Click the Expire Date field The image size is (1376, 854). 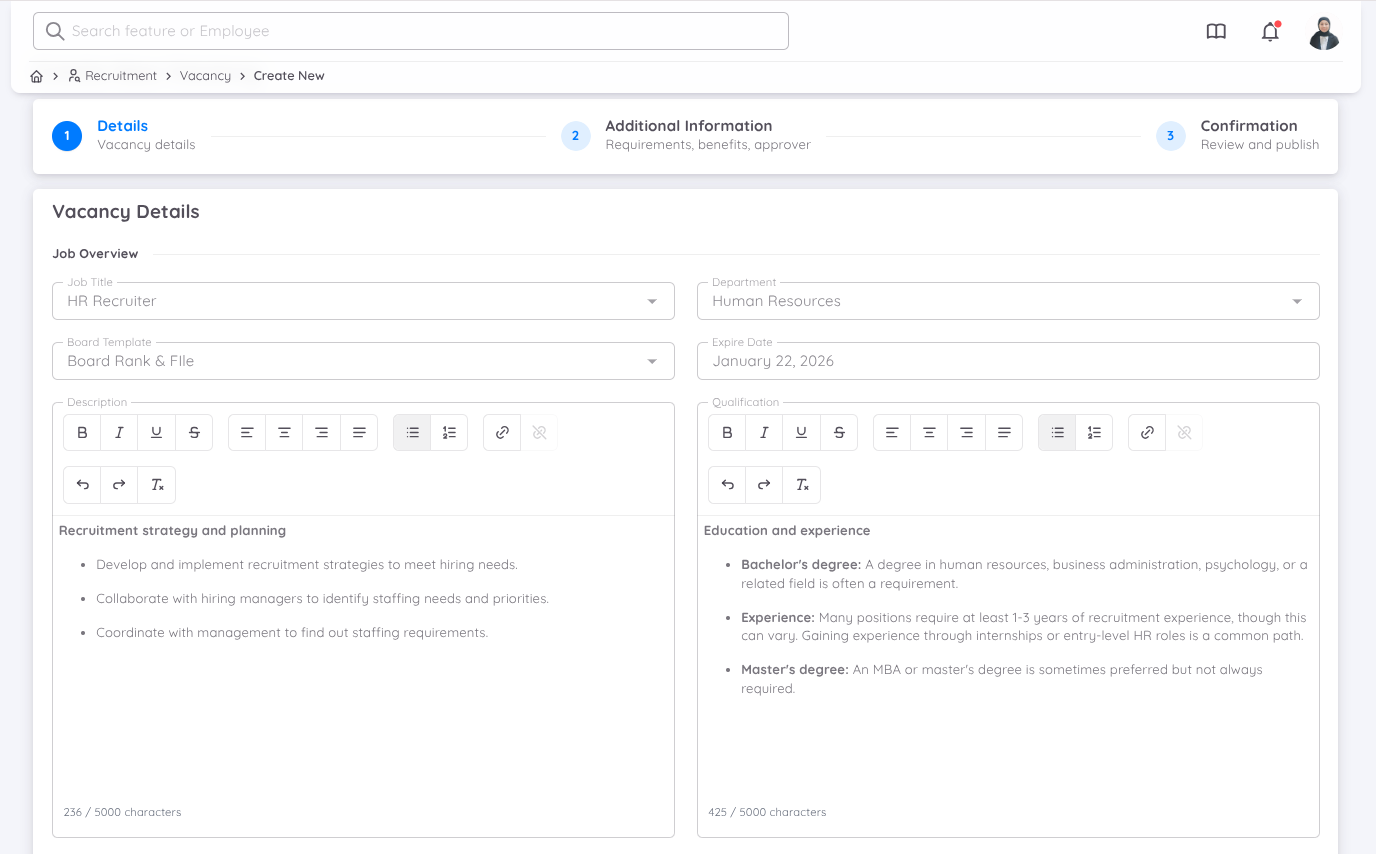pos(1007,361)
